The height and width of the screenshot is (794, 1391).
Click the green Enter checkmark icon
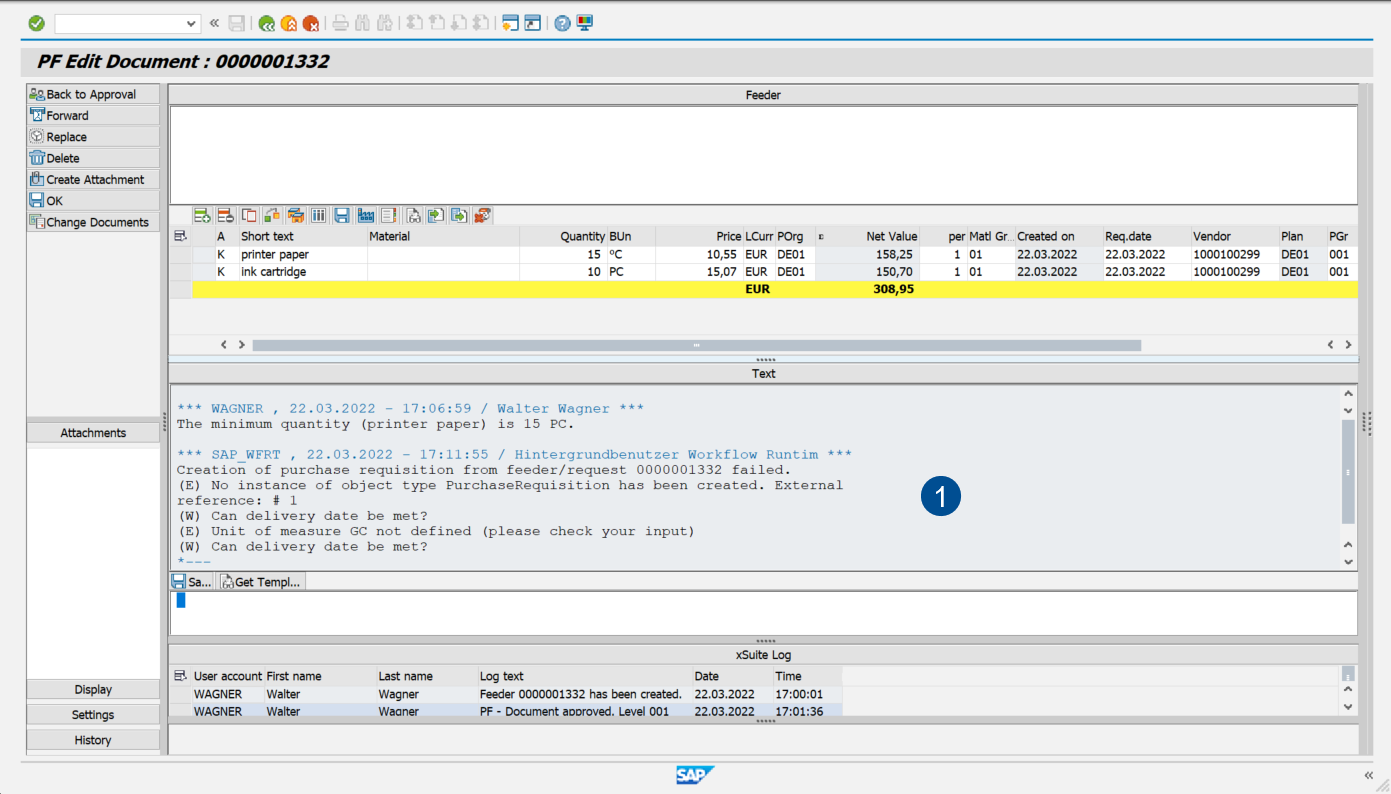35,22
